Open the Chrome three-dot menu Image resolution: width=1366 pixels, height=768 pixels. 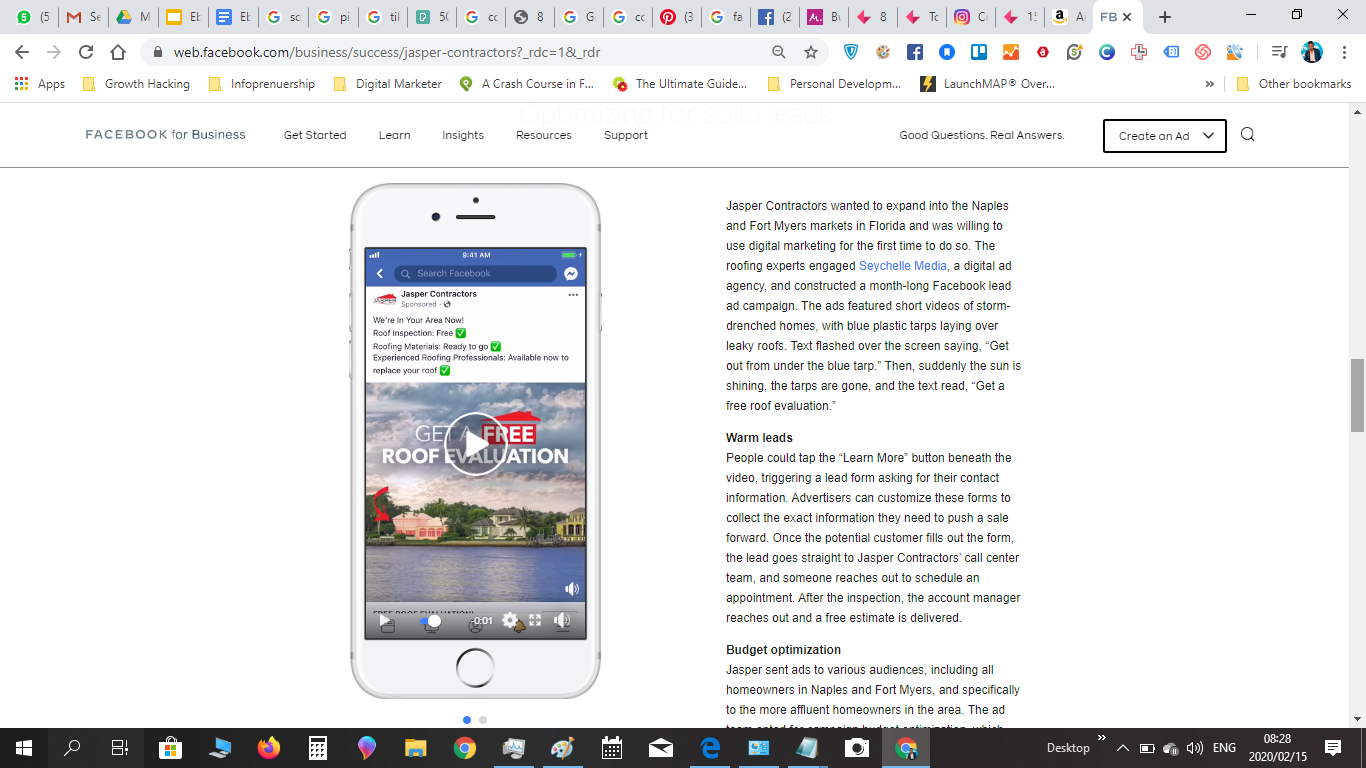point(1344,52)
